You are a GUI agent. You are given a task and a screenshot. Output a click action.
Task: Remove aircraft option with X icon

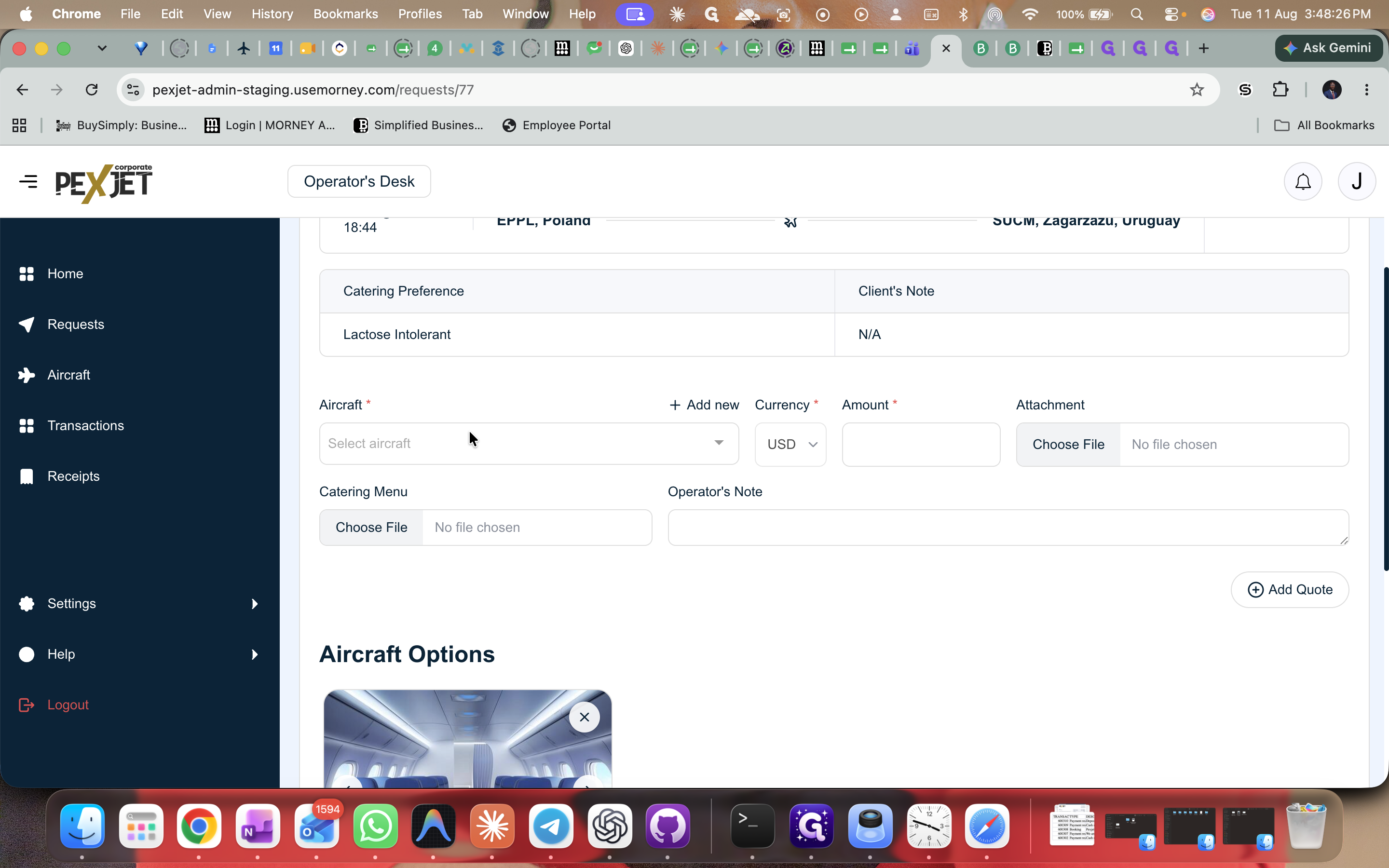pyautogui.click(x=585, y=717)
